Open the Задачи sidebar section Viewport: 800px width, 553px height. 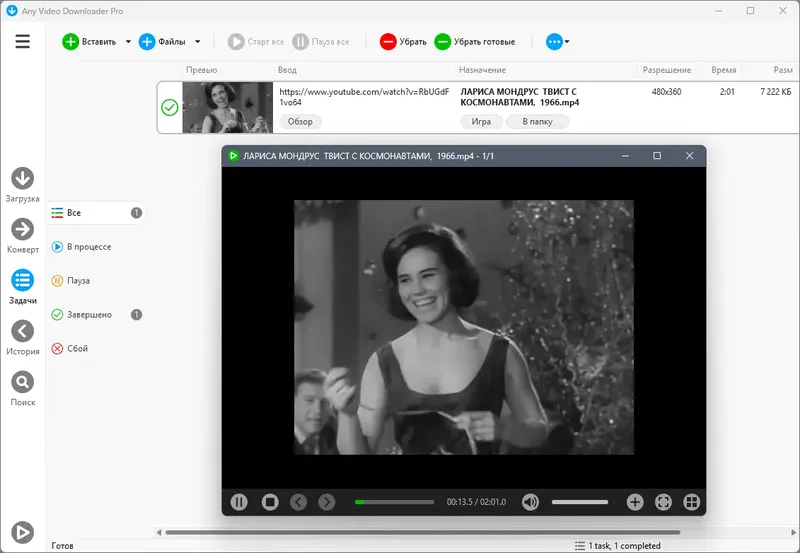pos(22,287)
